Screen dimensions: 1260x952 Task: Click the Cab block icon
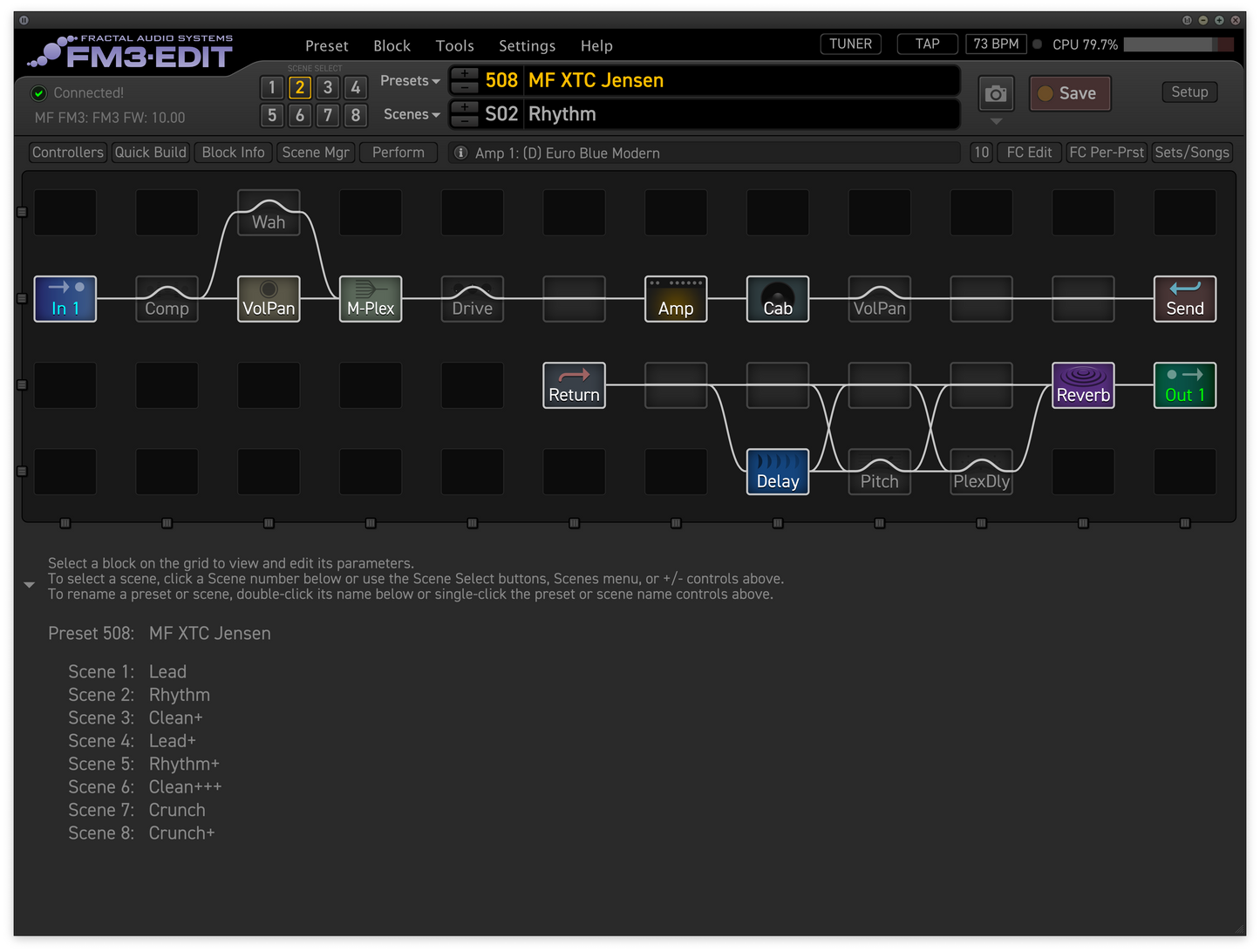click(778, 299)
